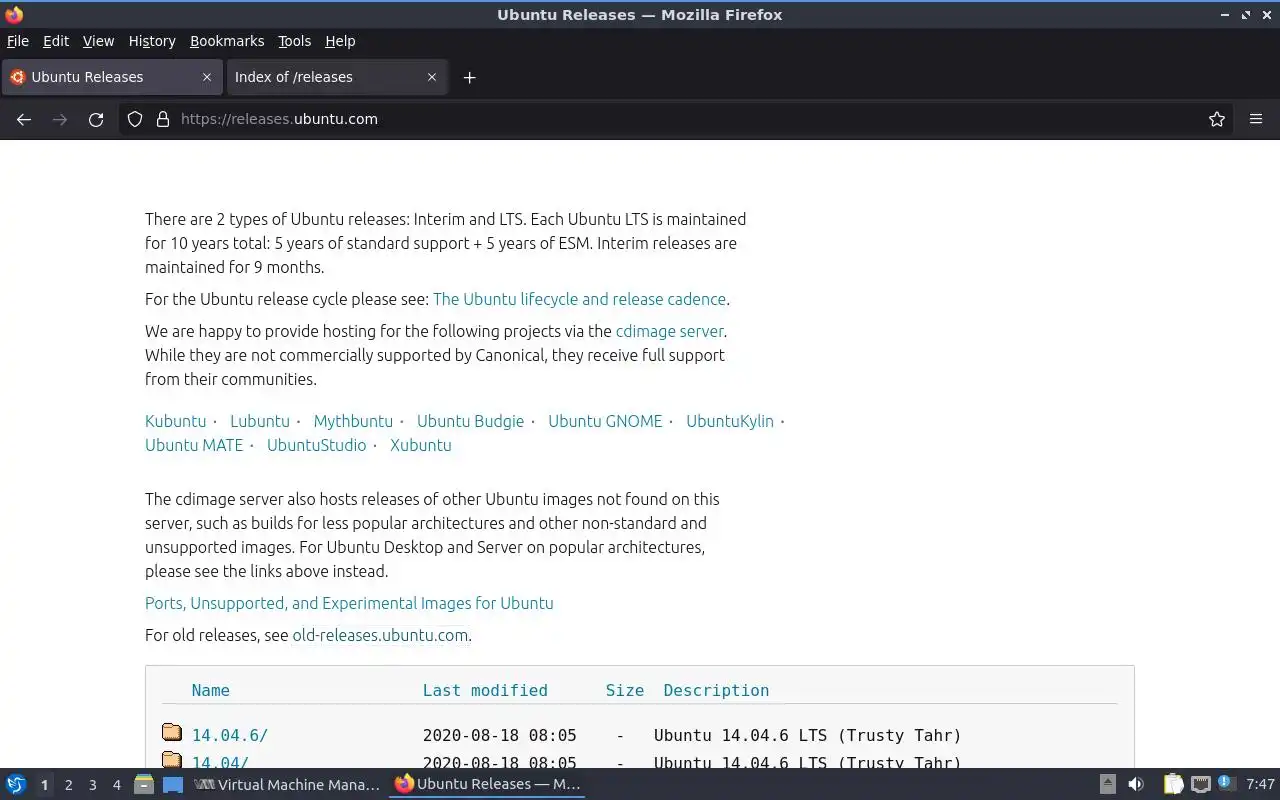
Task: Click the folder icon beside 14.04.6/
Action: [x=172, y=733]
